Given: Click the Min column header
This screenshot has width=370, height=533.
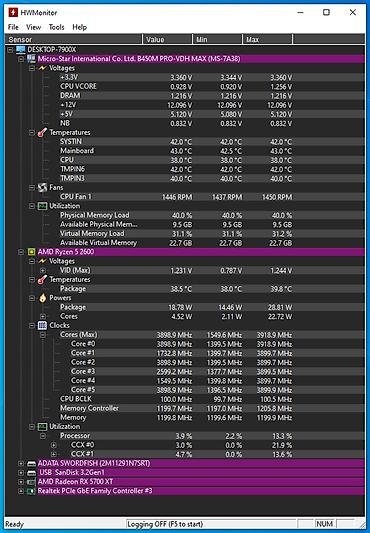Looking at the screenshot, I should click(x=218, y=39).
